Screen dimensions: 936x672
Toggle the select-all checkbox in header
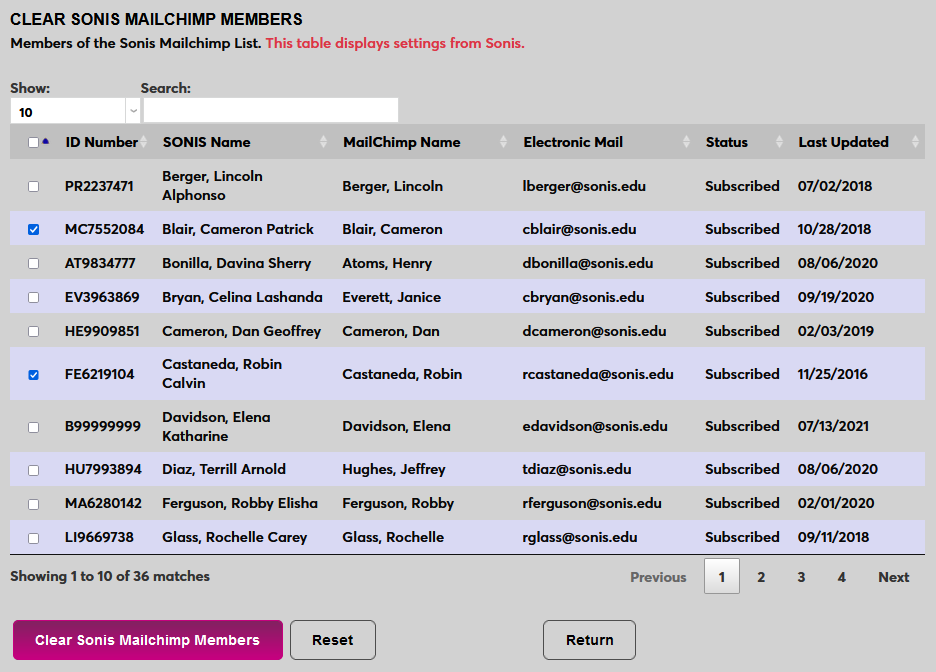click(x=33, y=142)
